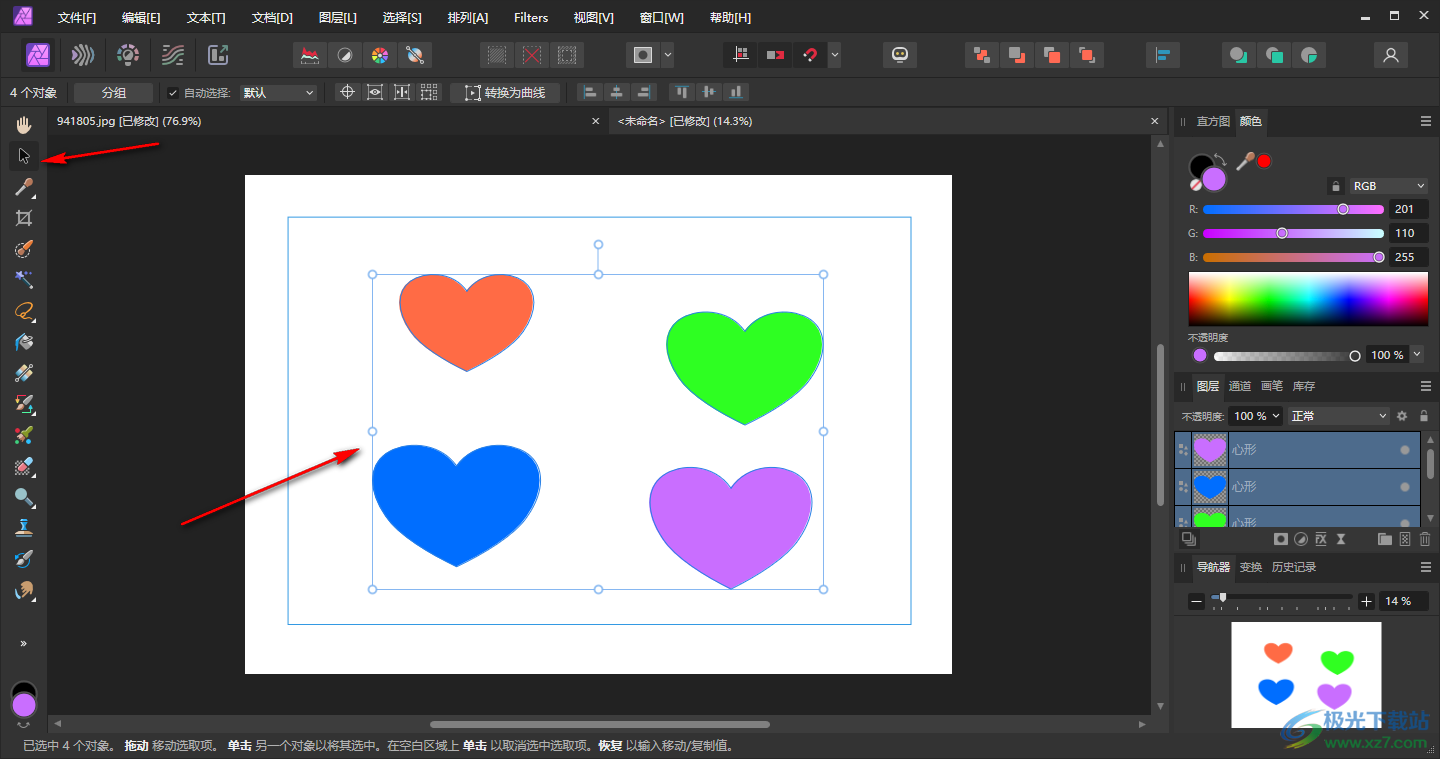Open auto-select default dropdown
1440x759 pixels.
pyautogui.click(x=278, y=93)
